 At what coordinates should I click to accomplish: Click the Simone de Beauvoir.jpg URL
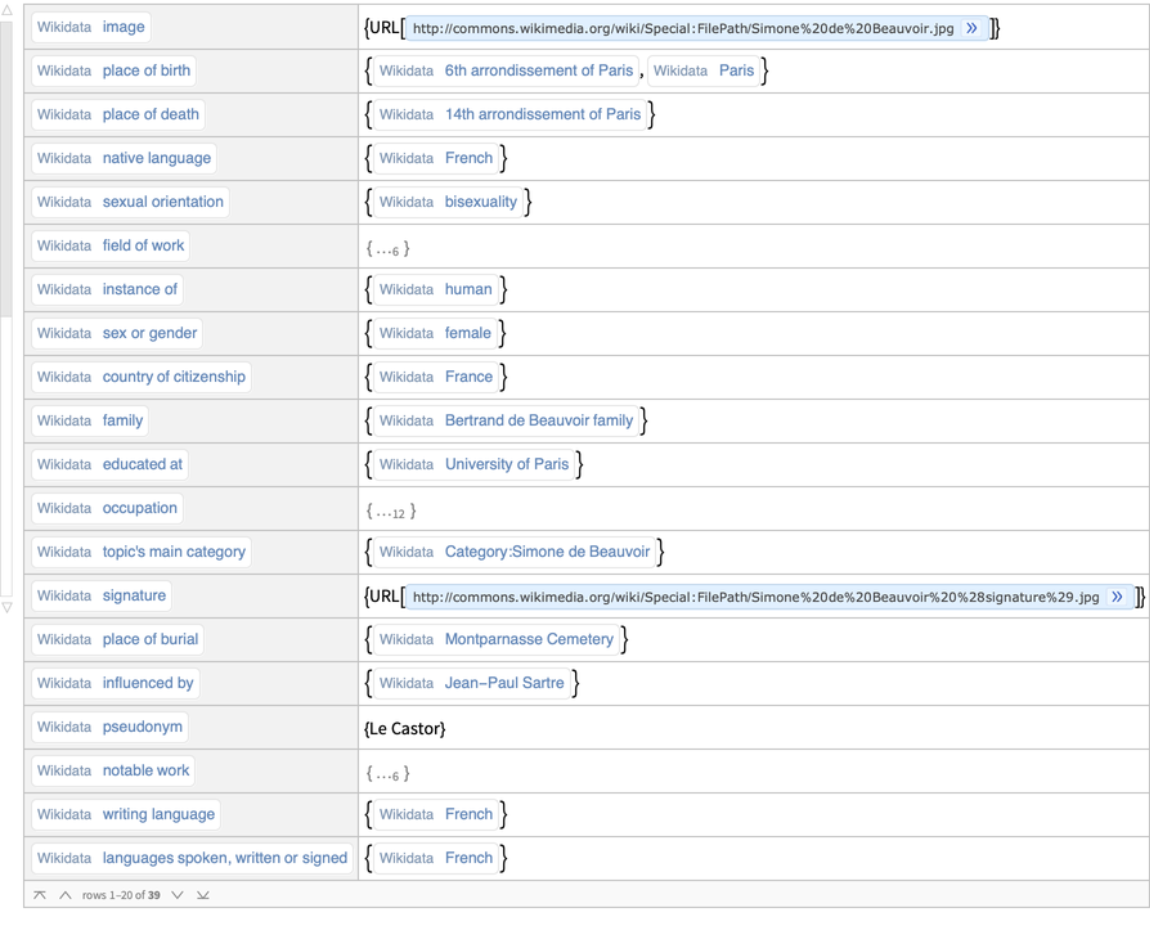click(x=682, y=28)
